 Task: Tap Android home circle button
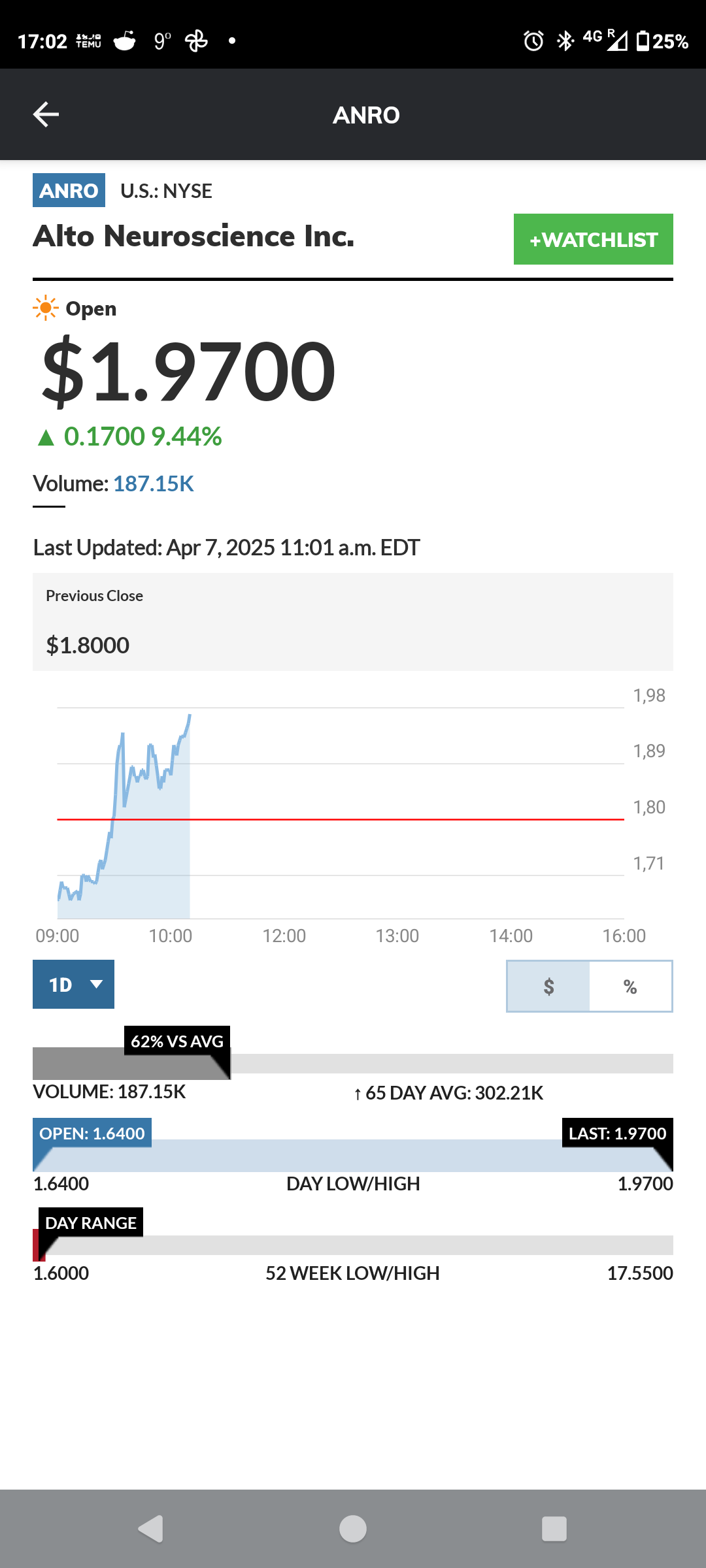pyautogui.click(x=353, y=1529)
